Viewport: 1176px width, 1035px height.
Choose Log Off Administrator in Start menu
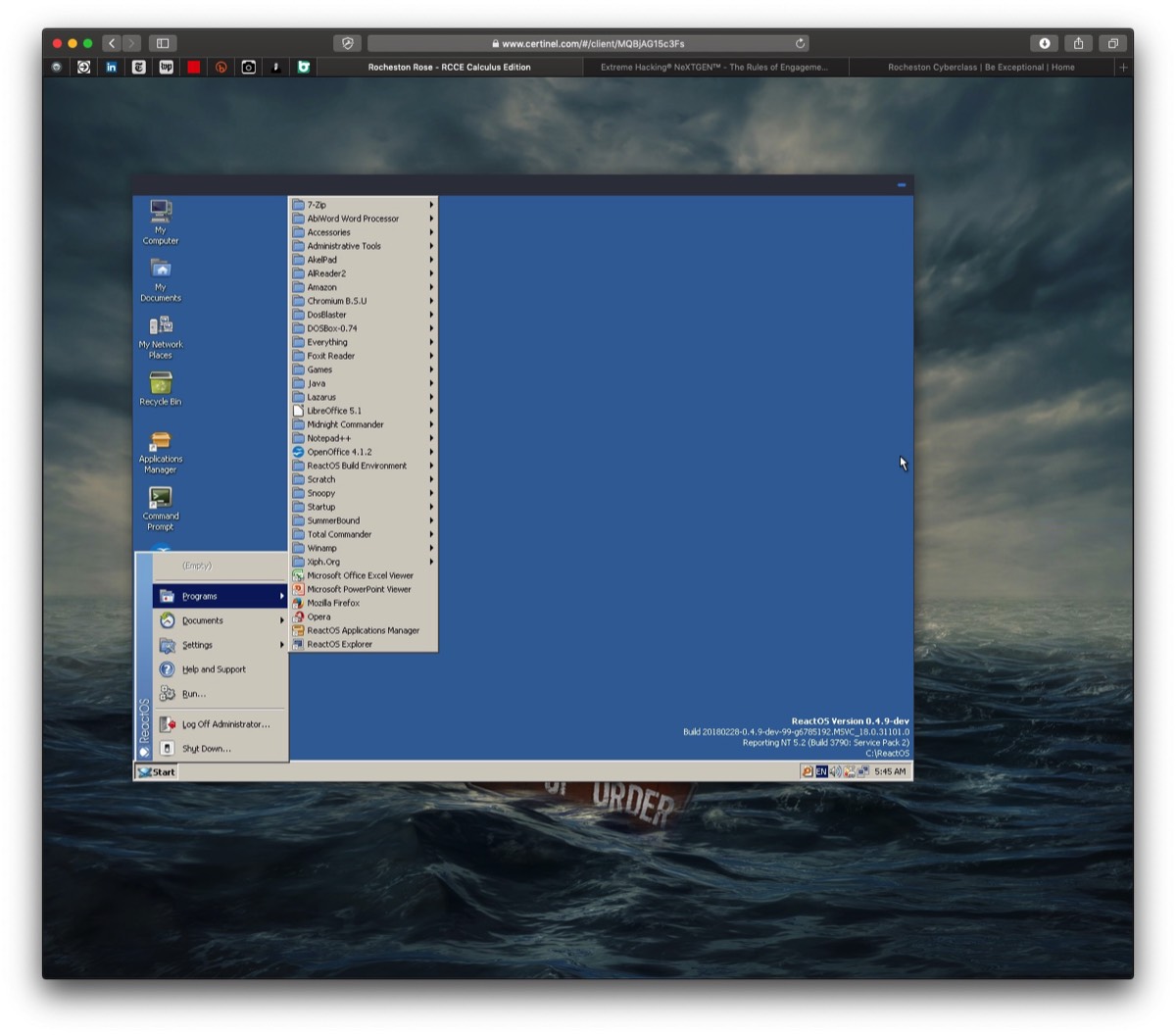(220, 724)
